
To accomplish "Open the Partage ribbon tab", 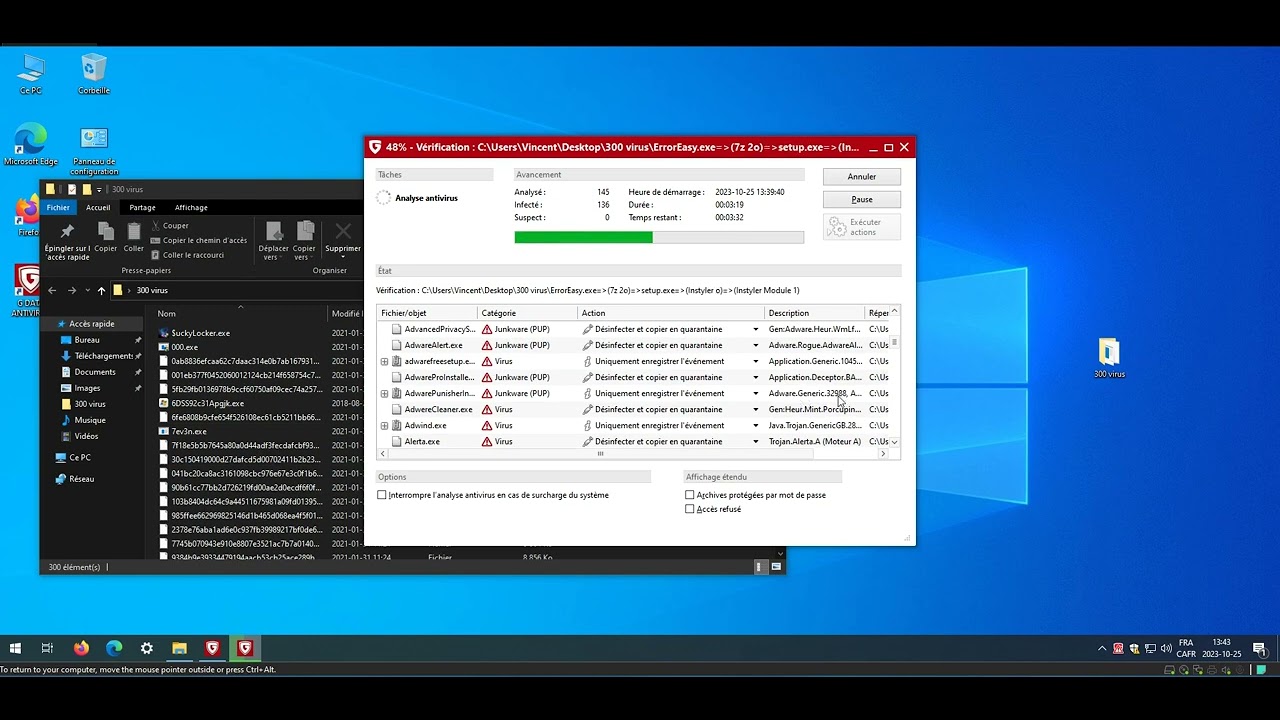I will [142, 207].
